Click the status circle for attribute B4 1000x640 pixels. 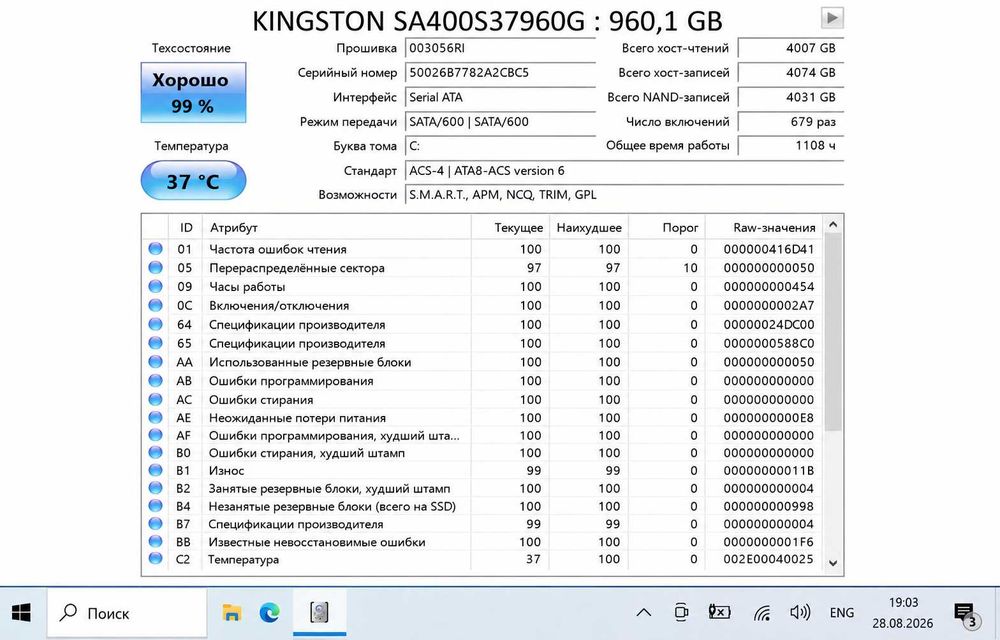click(x=155, y=506)
